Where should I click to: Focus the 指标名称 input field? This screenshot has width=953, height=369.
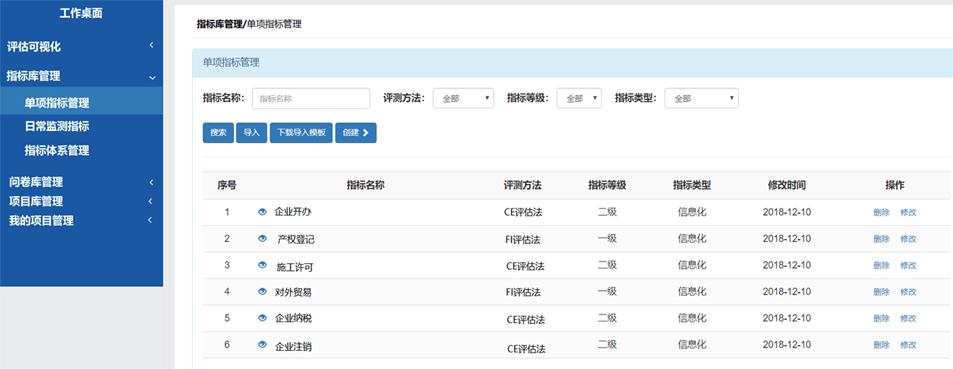click(x=311, y=98)
